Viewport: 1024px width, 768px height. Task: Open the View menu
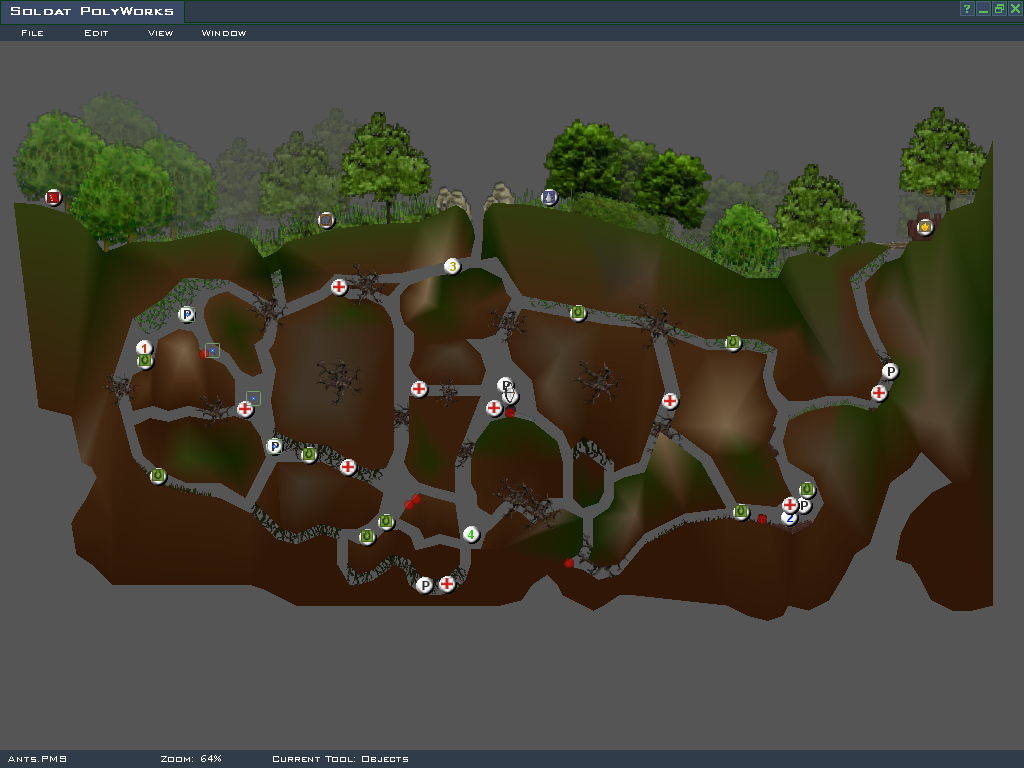(x=160, y=33)
